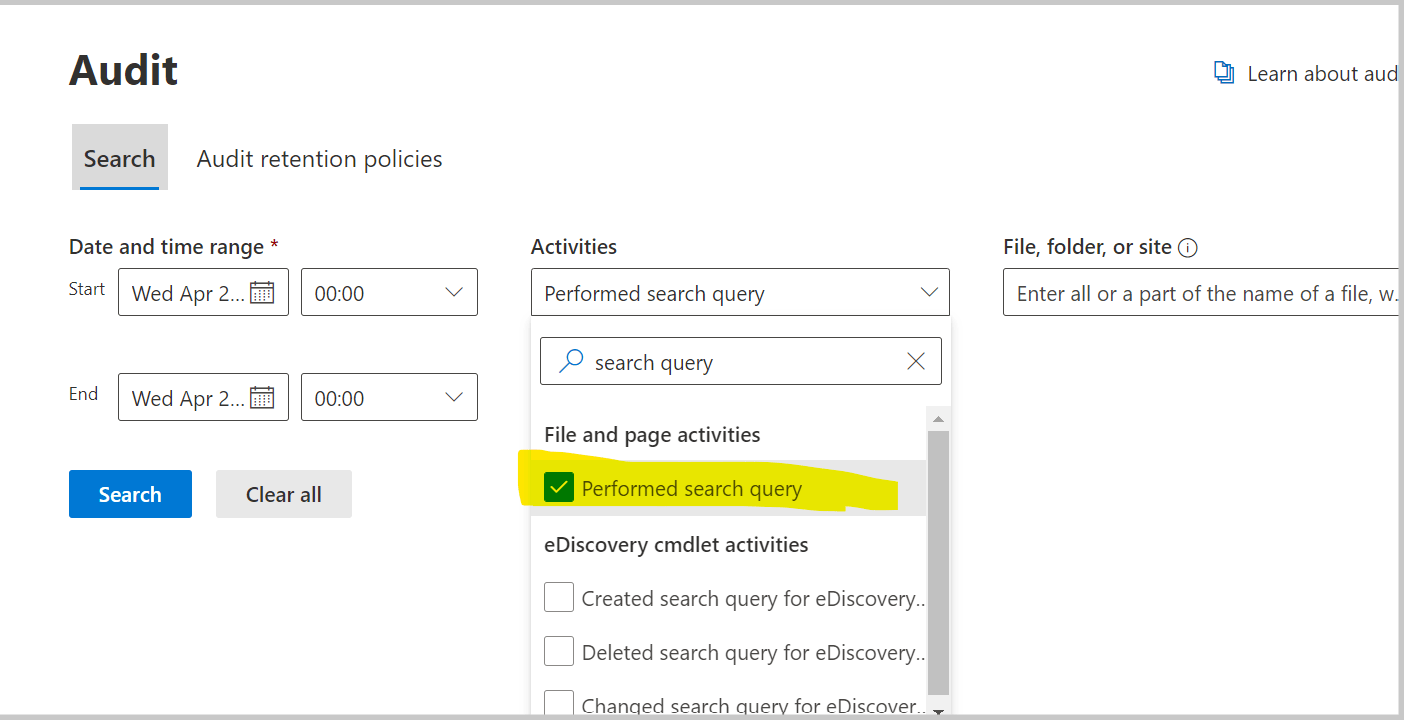Uncheck Performed search query checkbox
The height and width of the screenshot is (720, 1404).
(x=558, y=488)
